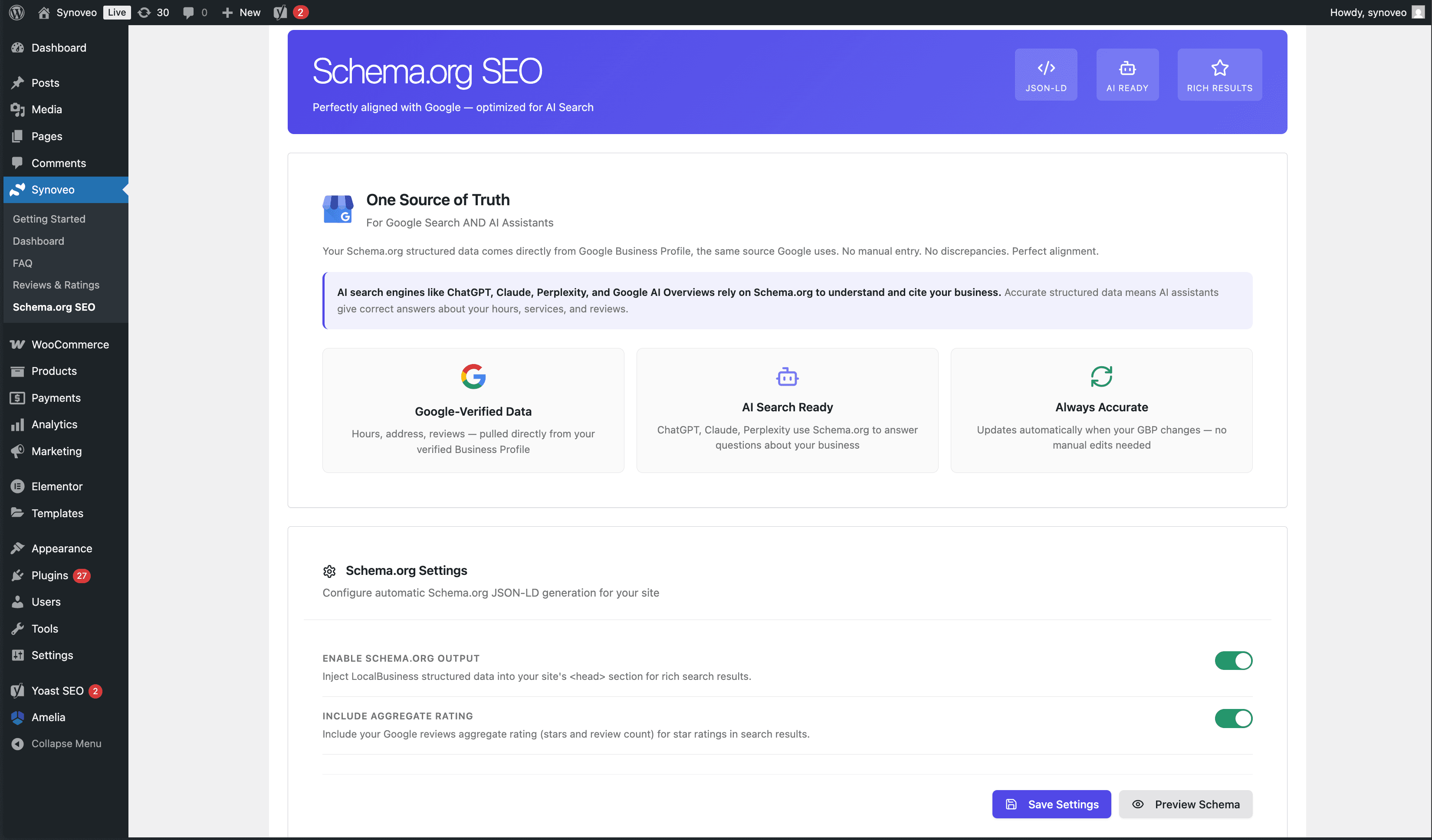Disable the Enable Schema.org Output toggle

[x=1233, y=660]
